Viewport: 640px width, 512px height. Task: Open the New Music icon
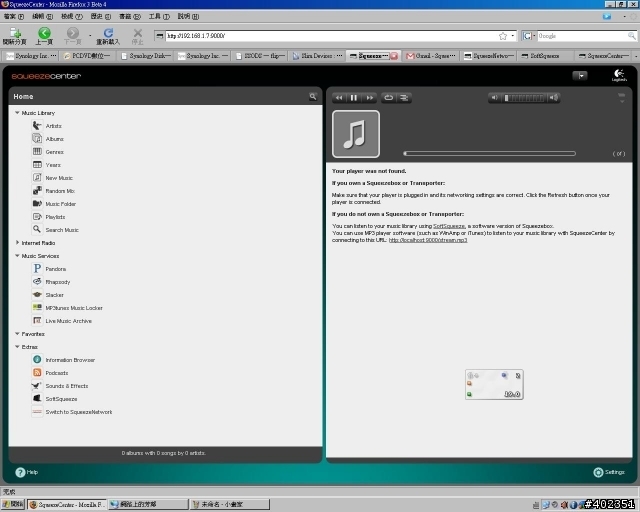37,178
